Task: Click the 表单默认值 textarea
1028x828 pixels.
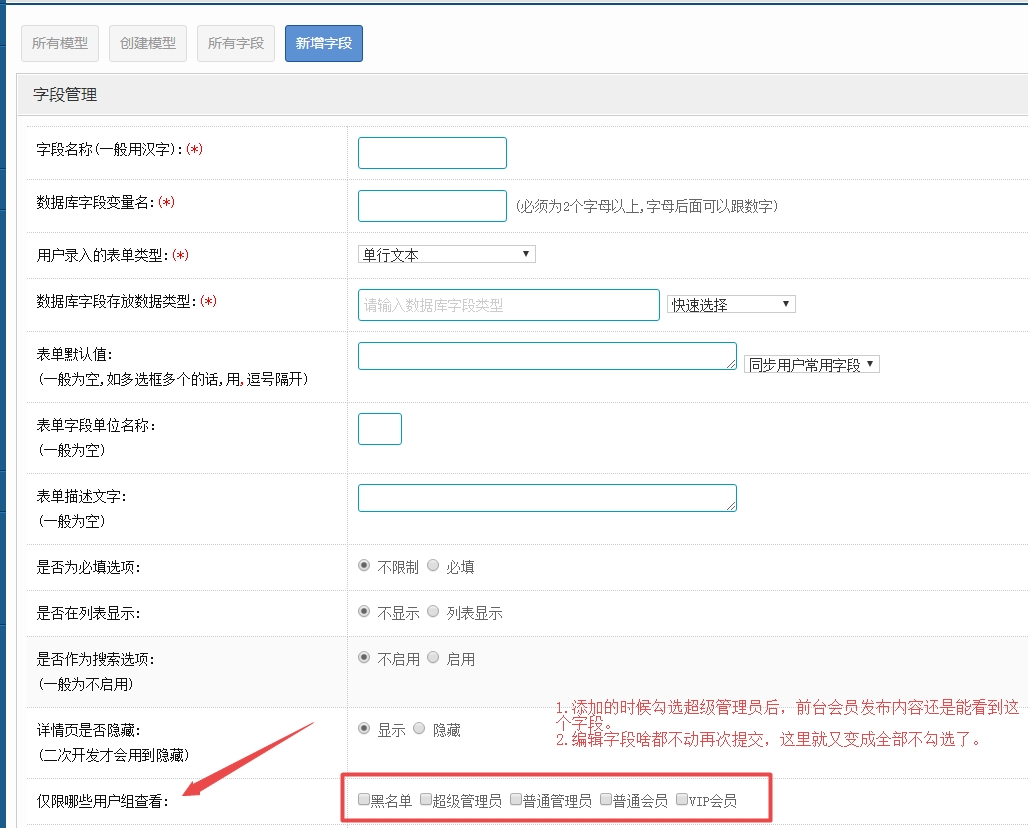Action: coord(547,356)
